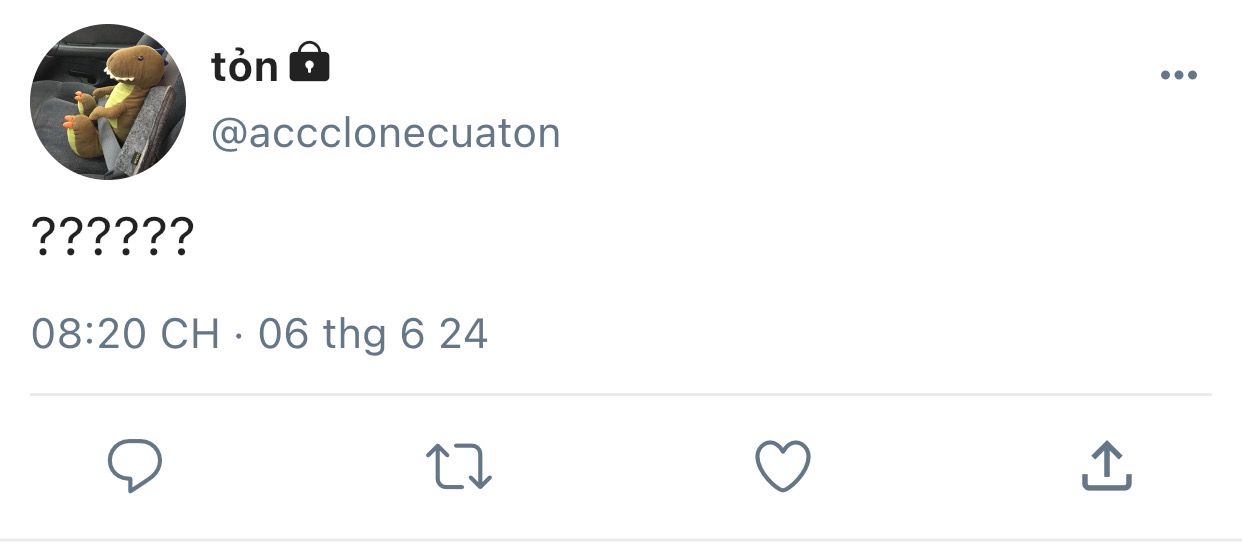Open the dinosaur plush profile picture
Viewport: 1242px width, 558px height.
108,102
